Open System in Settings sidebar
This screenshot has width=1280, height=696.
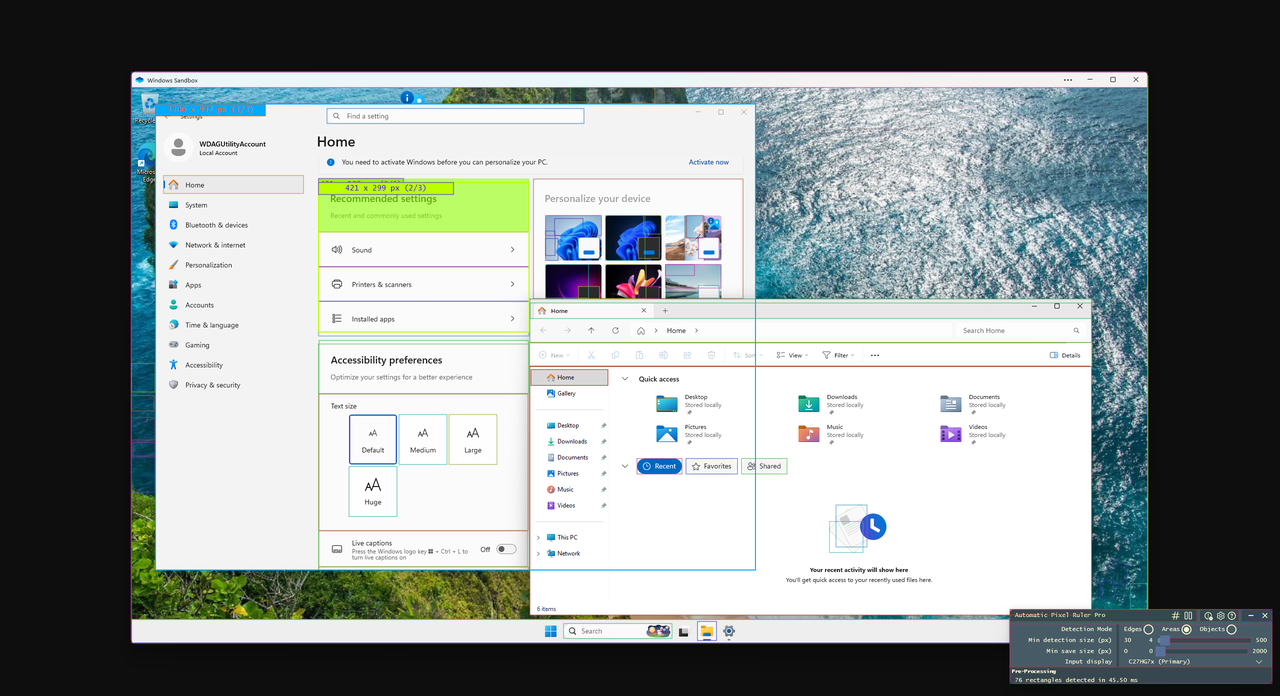click(234, 205)
